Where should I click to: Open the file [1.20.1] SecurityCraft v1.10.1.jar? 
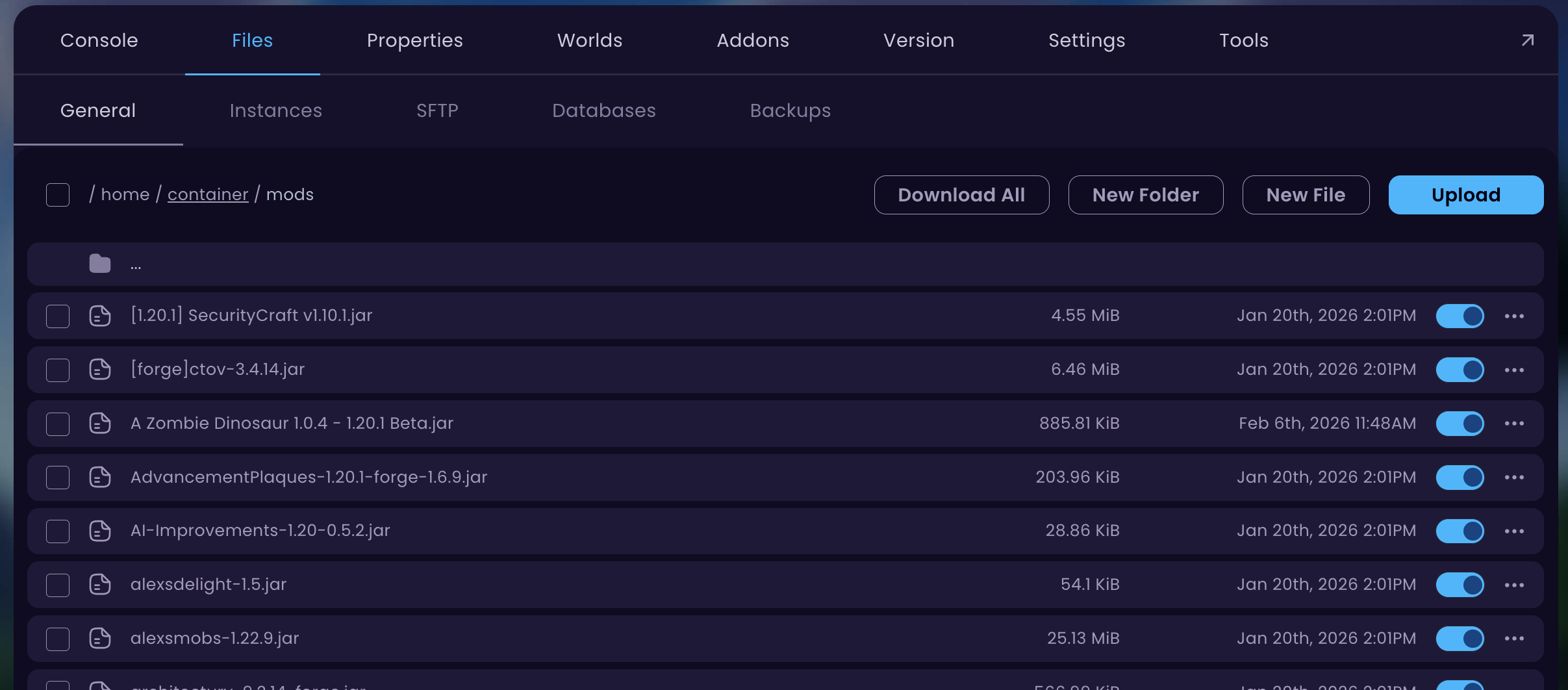tap(251, 316)
